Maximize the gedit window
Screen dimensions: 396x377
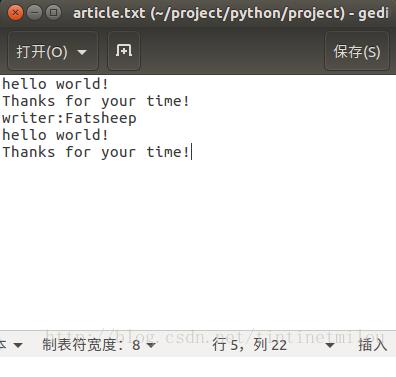(x=53, y=13)
